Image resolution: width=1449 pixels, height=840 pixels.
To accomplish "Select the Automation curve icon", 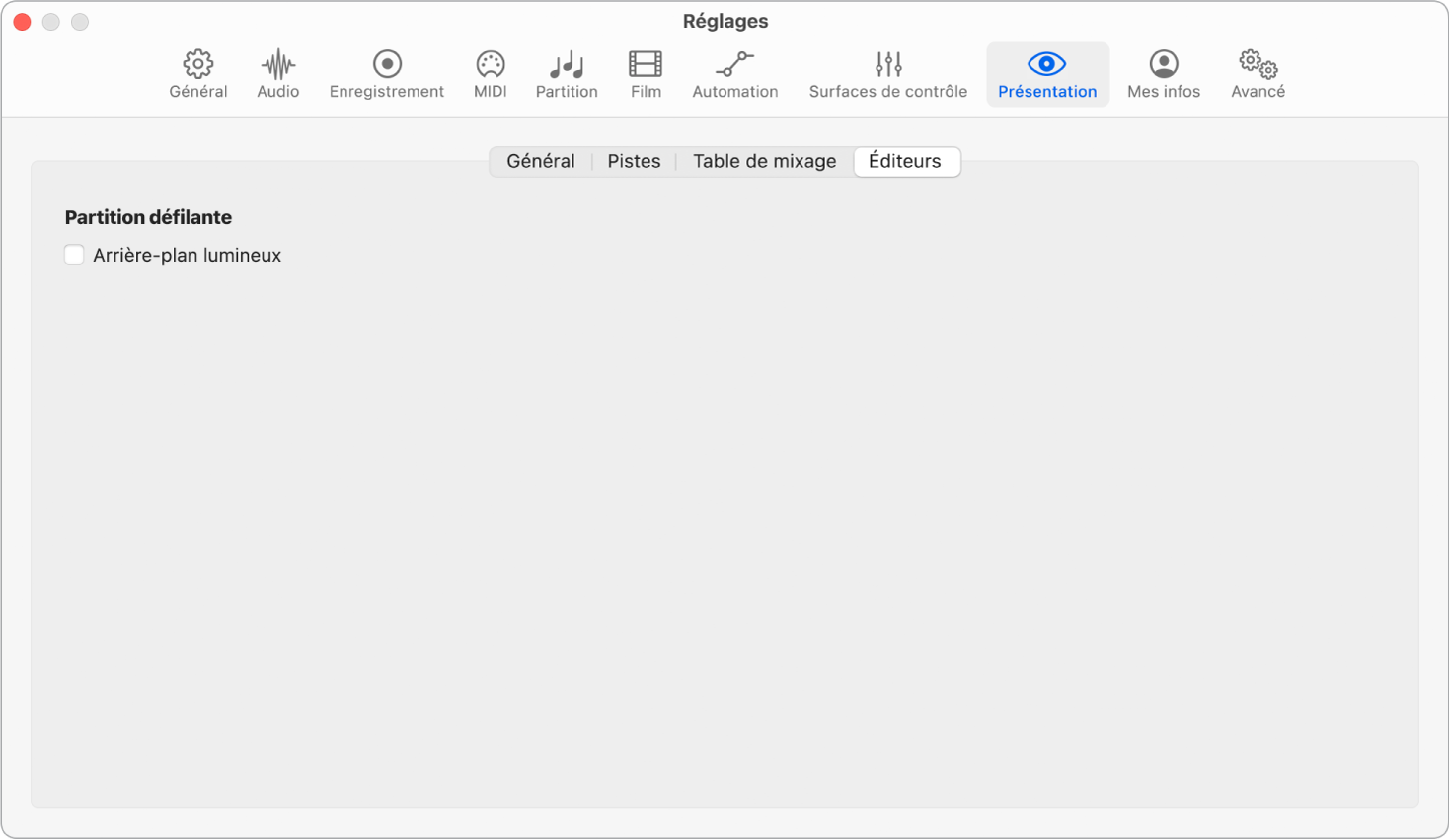I will tap(734, 65).
